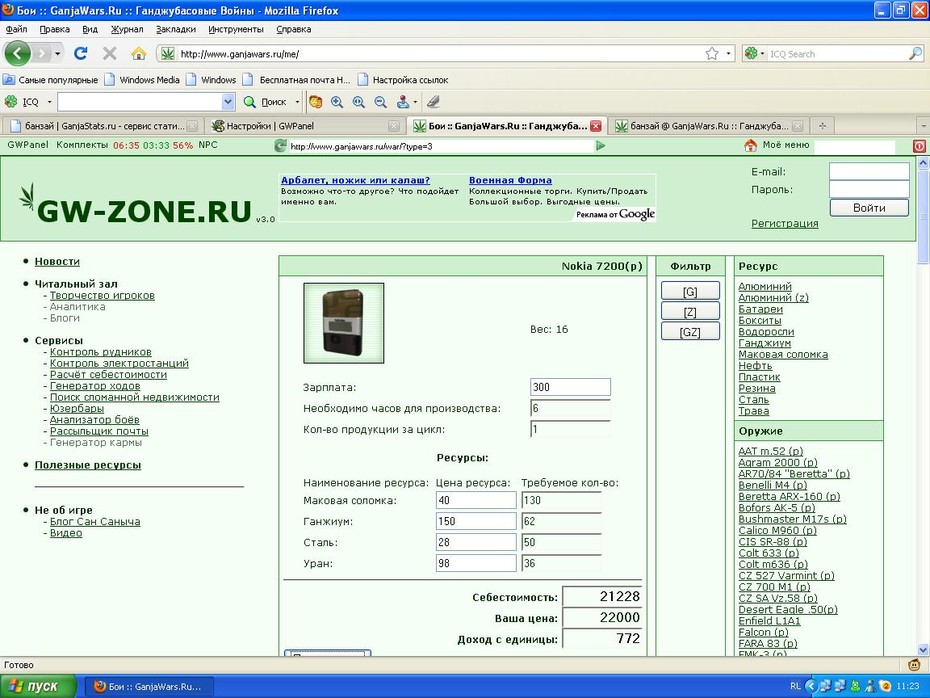The height and width of the screenshot is (698, 930).
Task: Click the Зарплата input field
Action: point(570,387)
